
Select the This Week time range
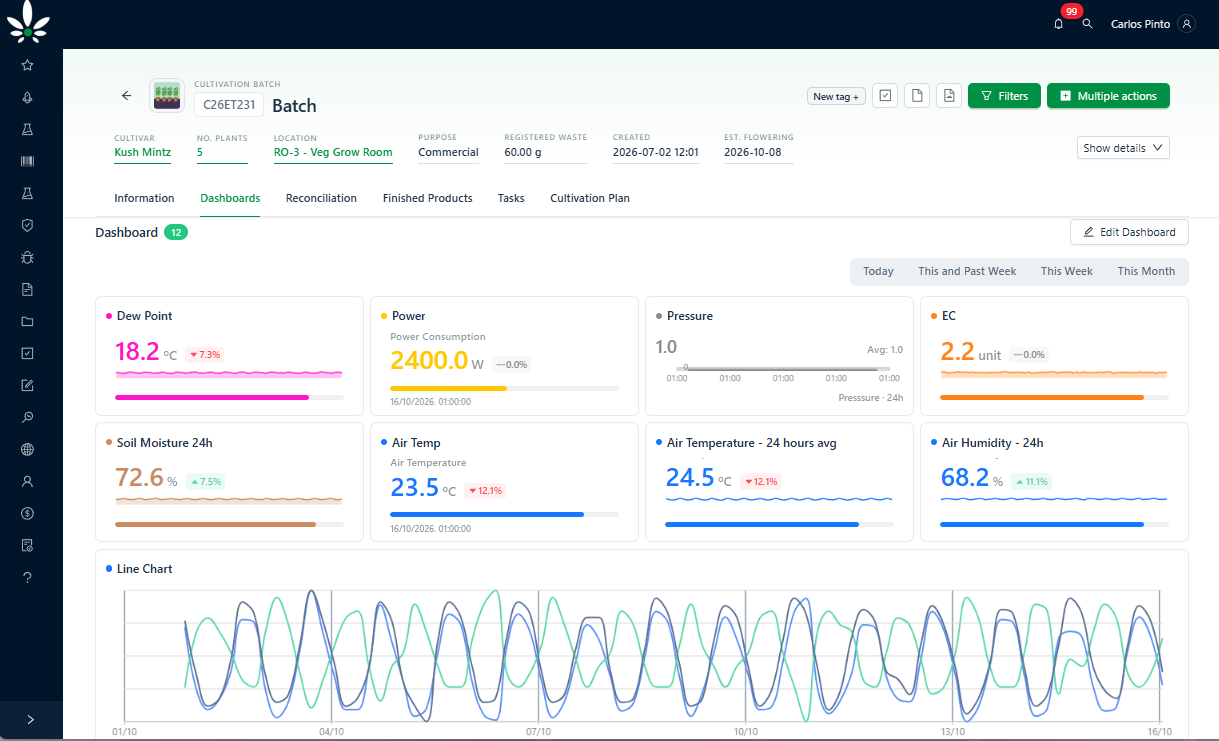pyautogui.click(x=1066, y=271)
